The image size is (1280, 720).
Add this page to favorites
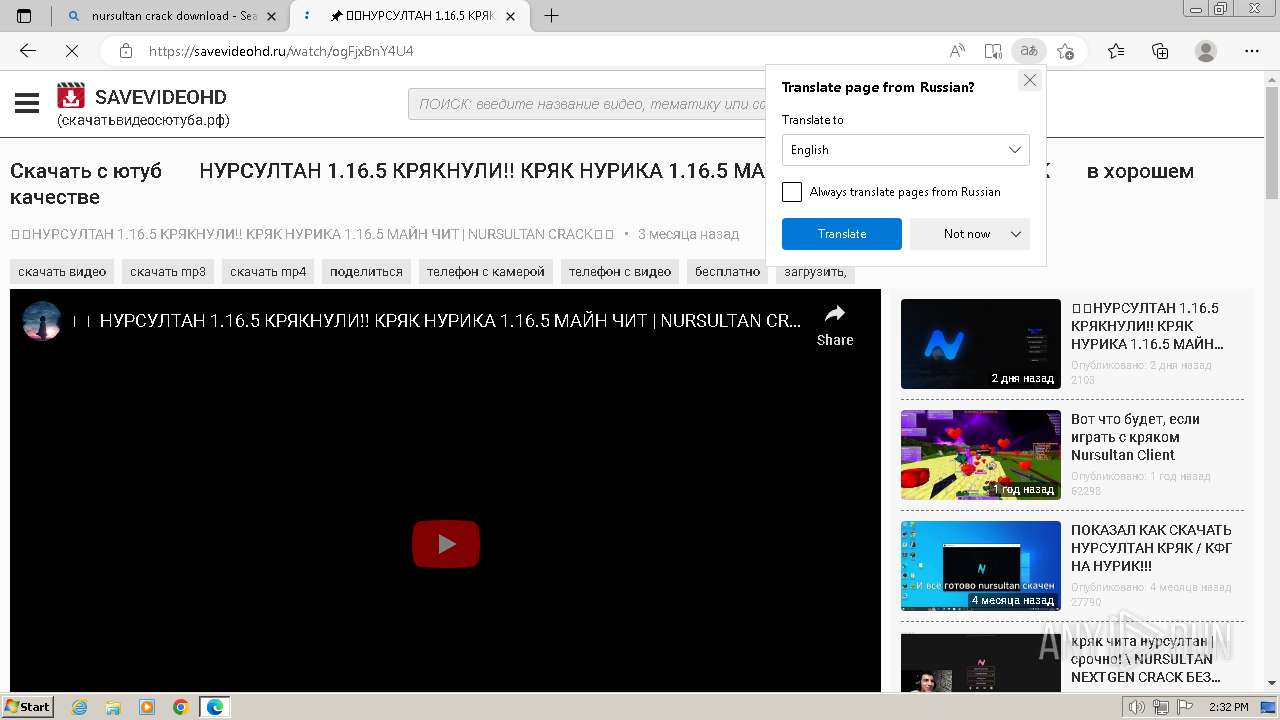[x=1065, y=51]
